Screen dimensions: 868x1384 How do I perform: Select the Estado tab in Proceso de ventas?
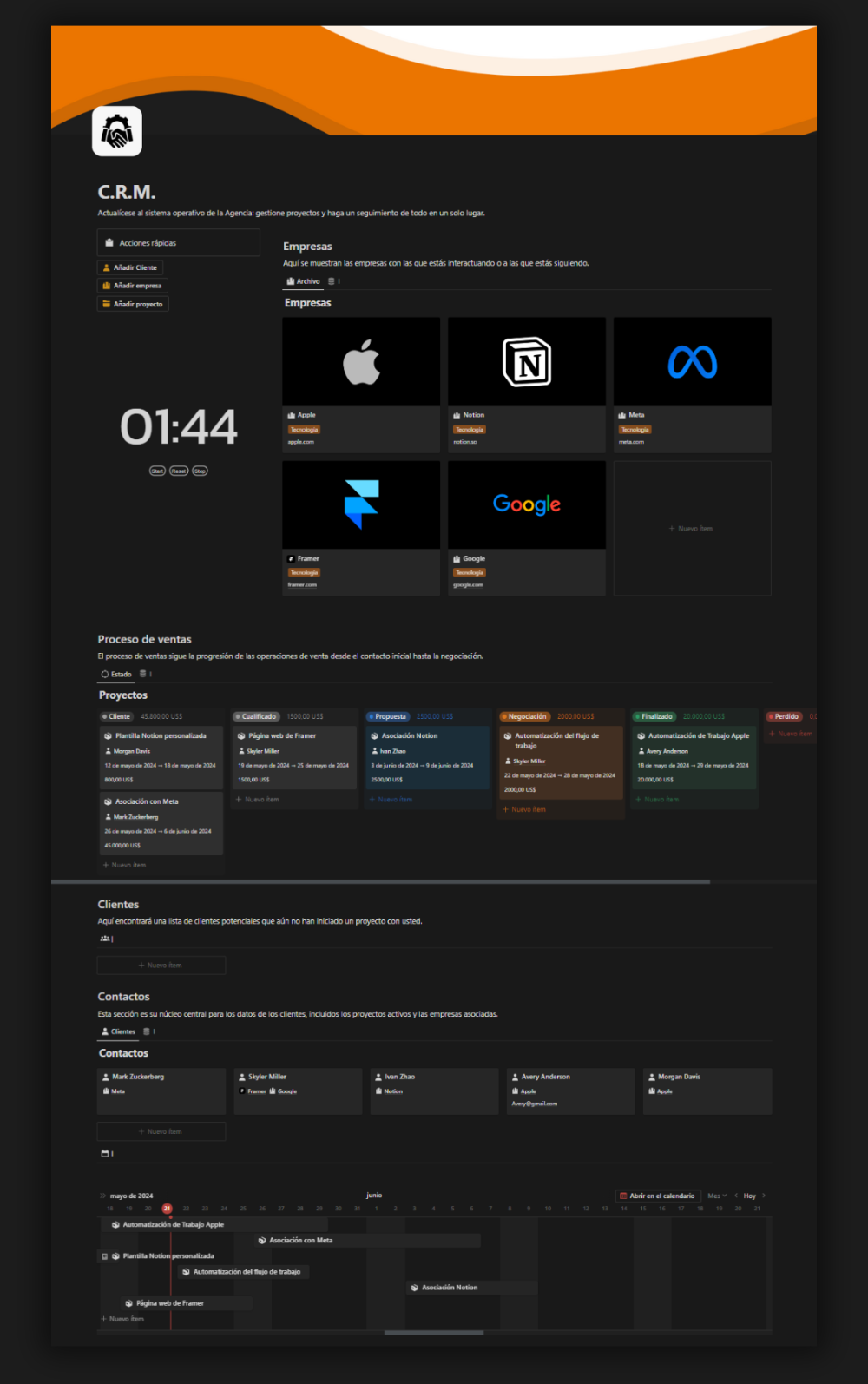pyautogui.click(x=116, y=674)
